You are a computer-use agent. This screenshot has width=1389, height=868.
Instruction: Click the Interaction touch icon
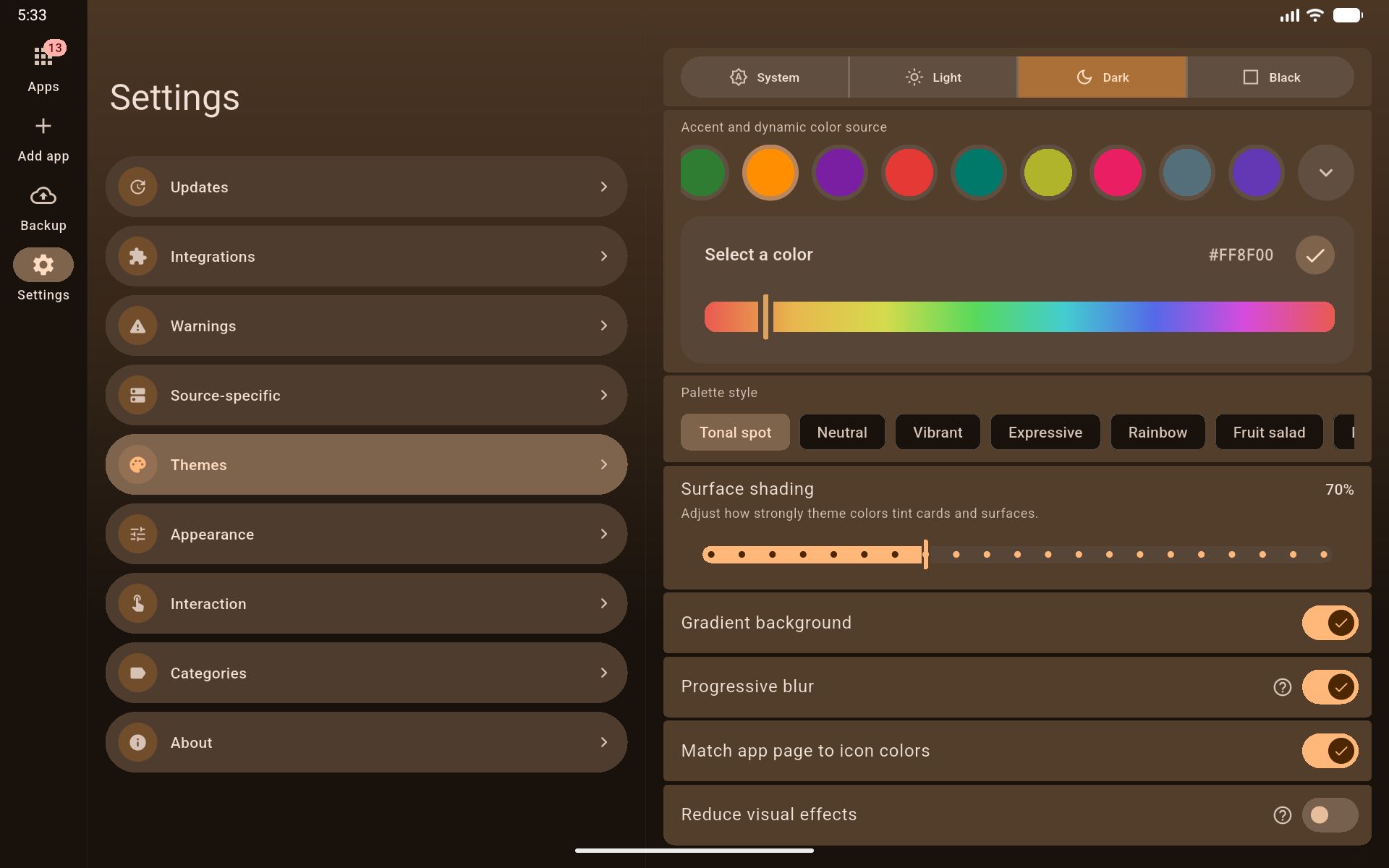click(137, 603)
